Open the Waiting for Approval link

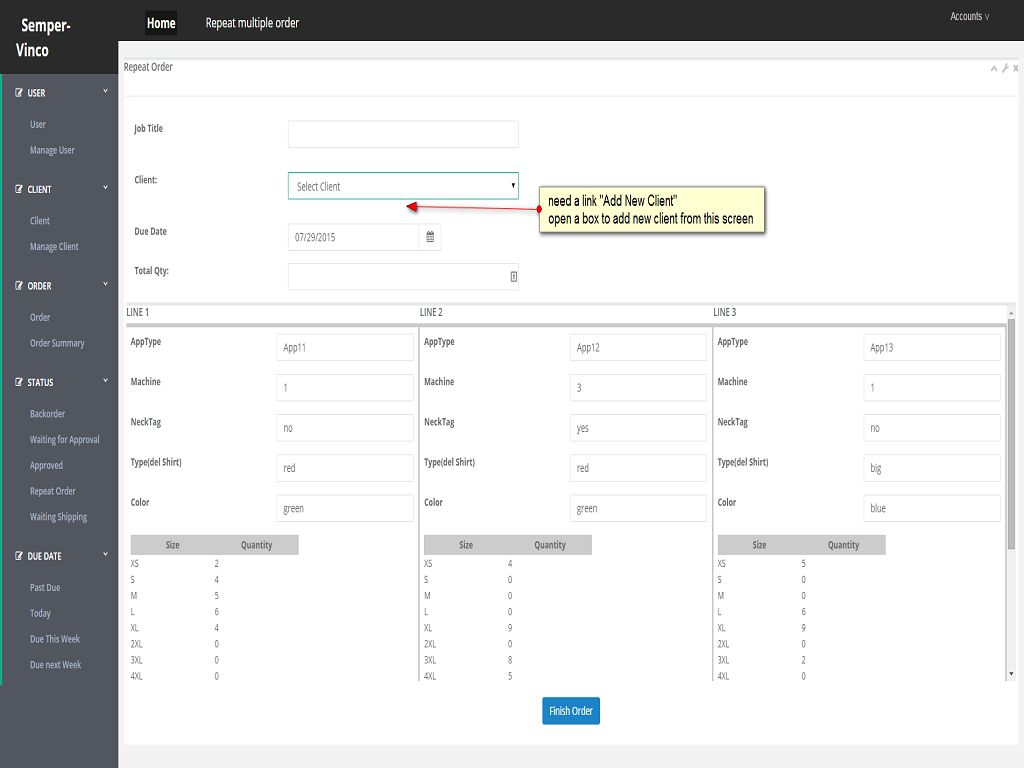[x=64, y=440]
